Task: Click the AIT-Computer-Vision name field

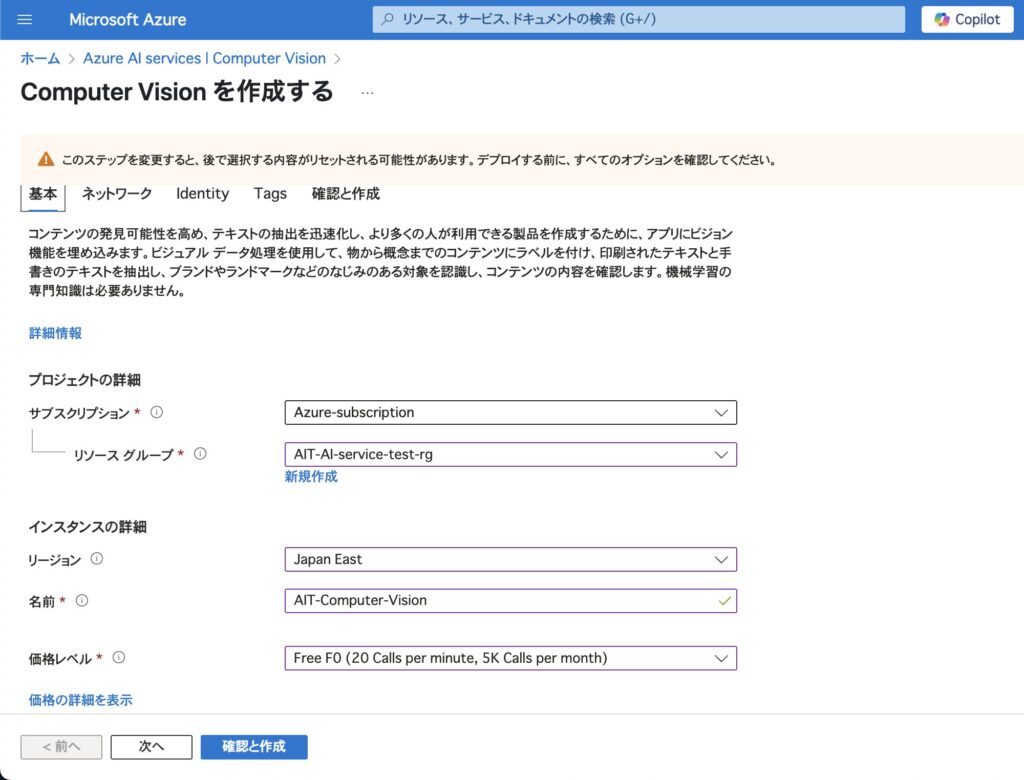Action: 511,600
